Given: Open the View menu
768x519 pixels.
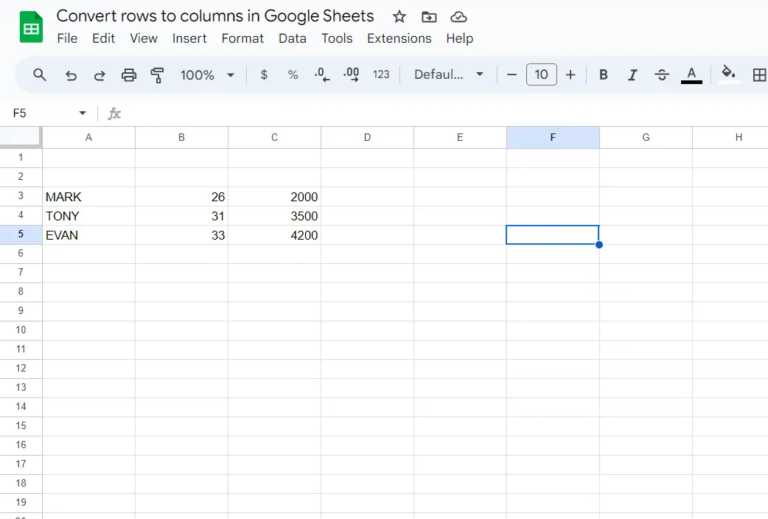Looking at the screenshot, I should pyautogui.click(x=144, y=38).
